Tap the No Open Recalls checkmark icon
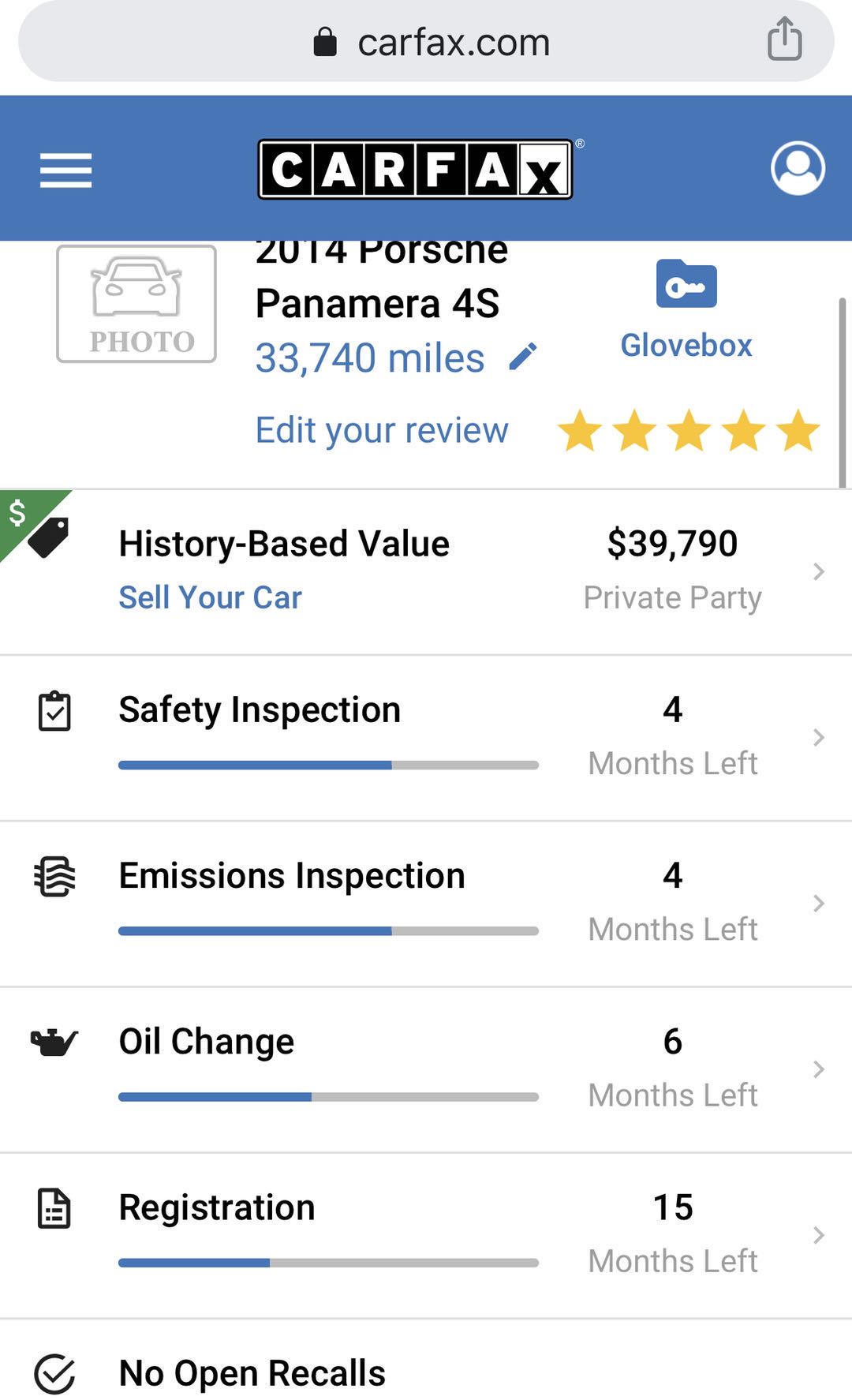This screenshot has height=1400, width=852. coord(54,1374)
